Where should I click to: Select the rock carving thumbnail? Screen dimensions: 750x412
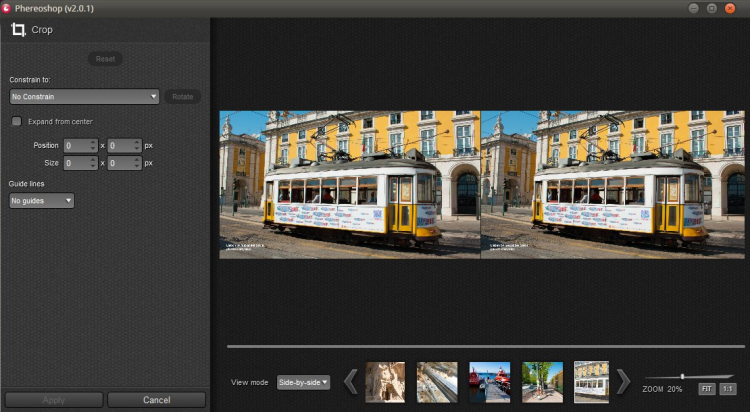(385, 382)
